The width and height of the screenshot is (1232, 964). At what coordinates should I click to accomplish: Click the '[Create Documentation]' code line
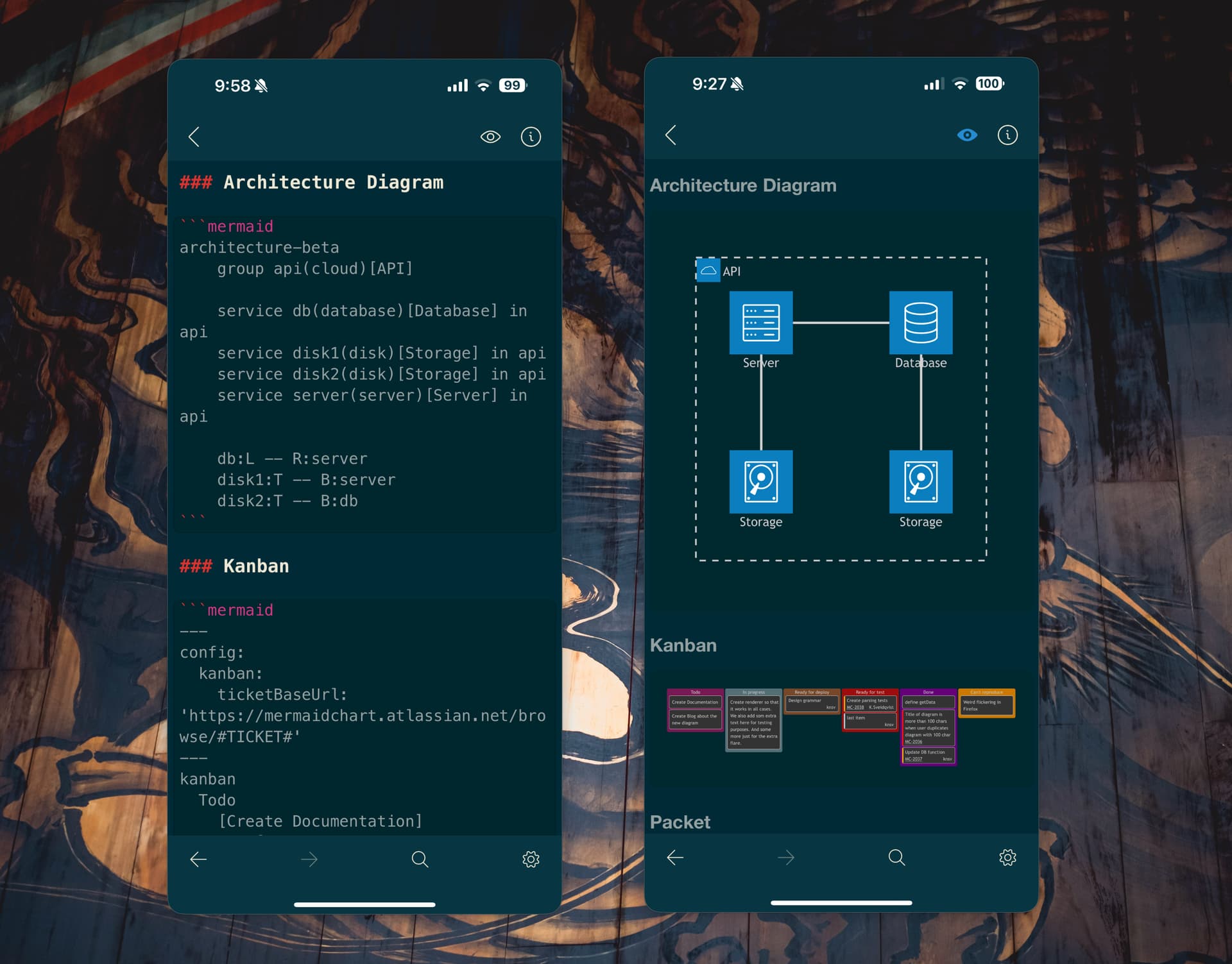tap(320, 822)
